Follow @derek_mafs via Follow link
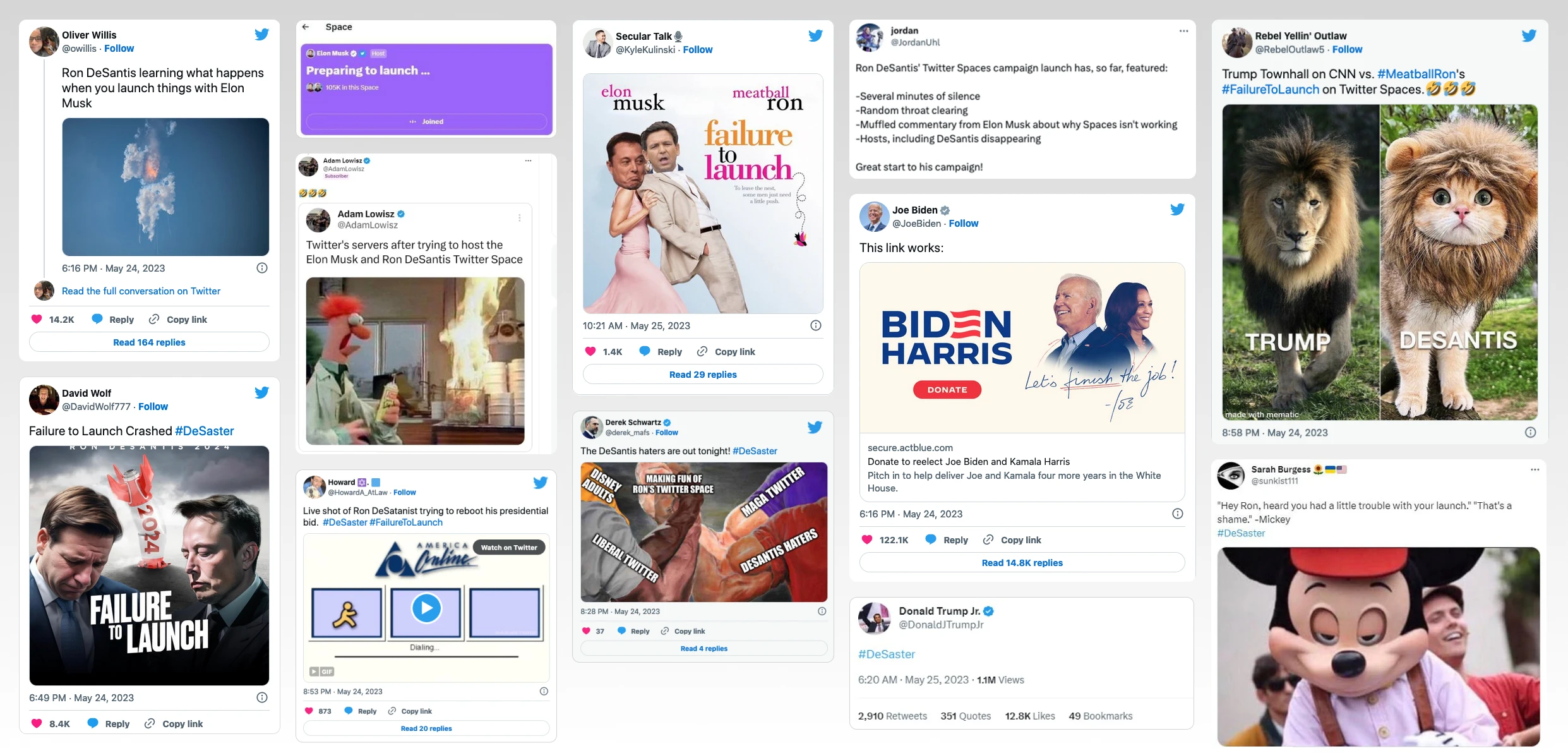 click(666, 432)
